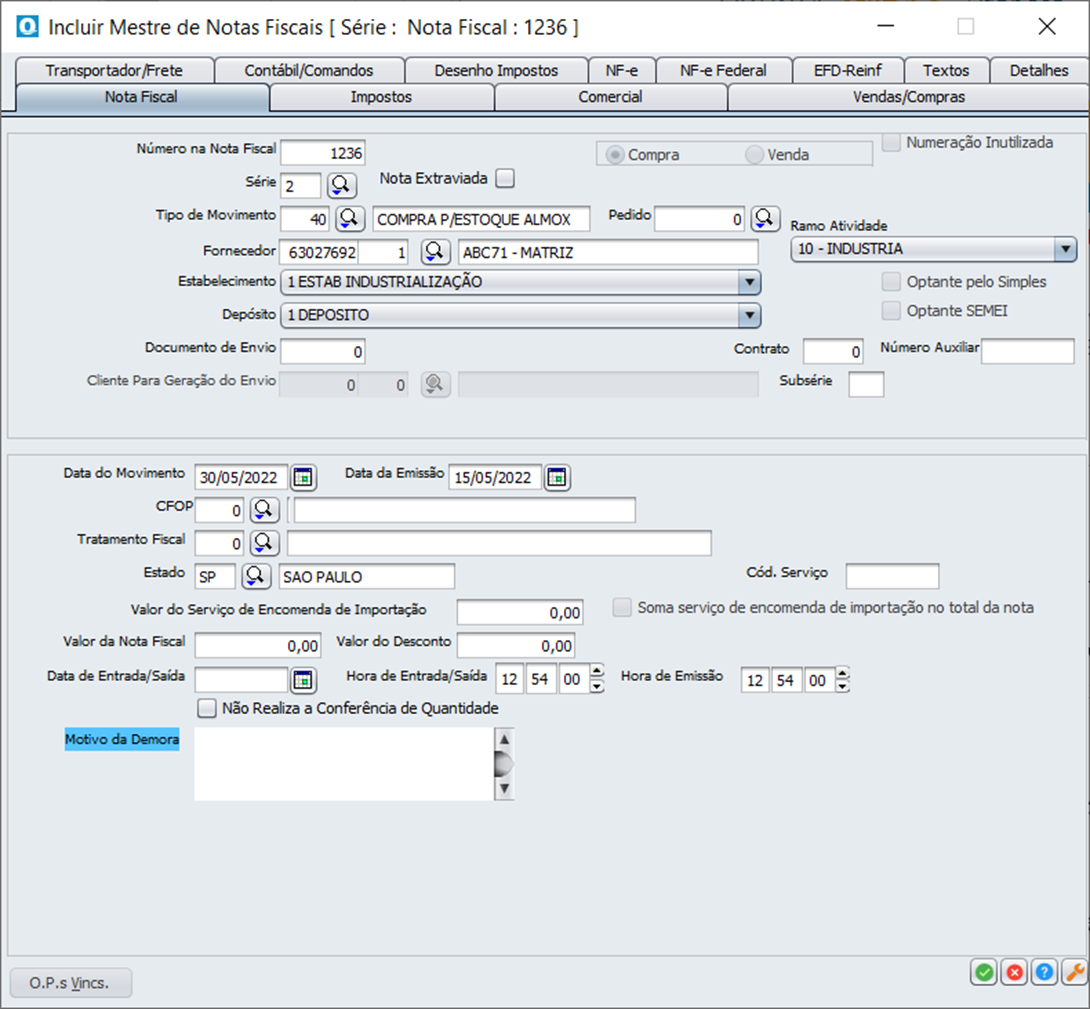Toggle Optante SEMEI checkbox
This screenshot has width=1090, height=1009.
pos(891,311)
